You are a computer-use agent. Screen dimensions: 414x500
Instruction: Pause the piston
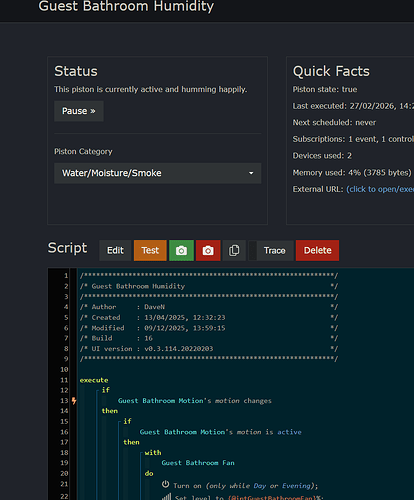point(79,111)
